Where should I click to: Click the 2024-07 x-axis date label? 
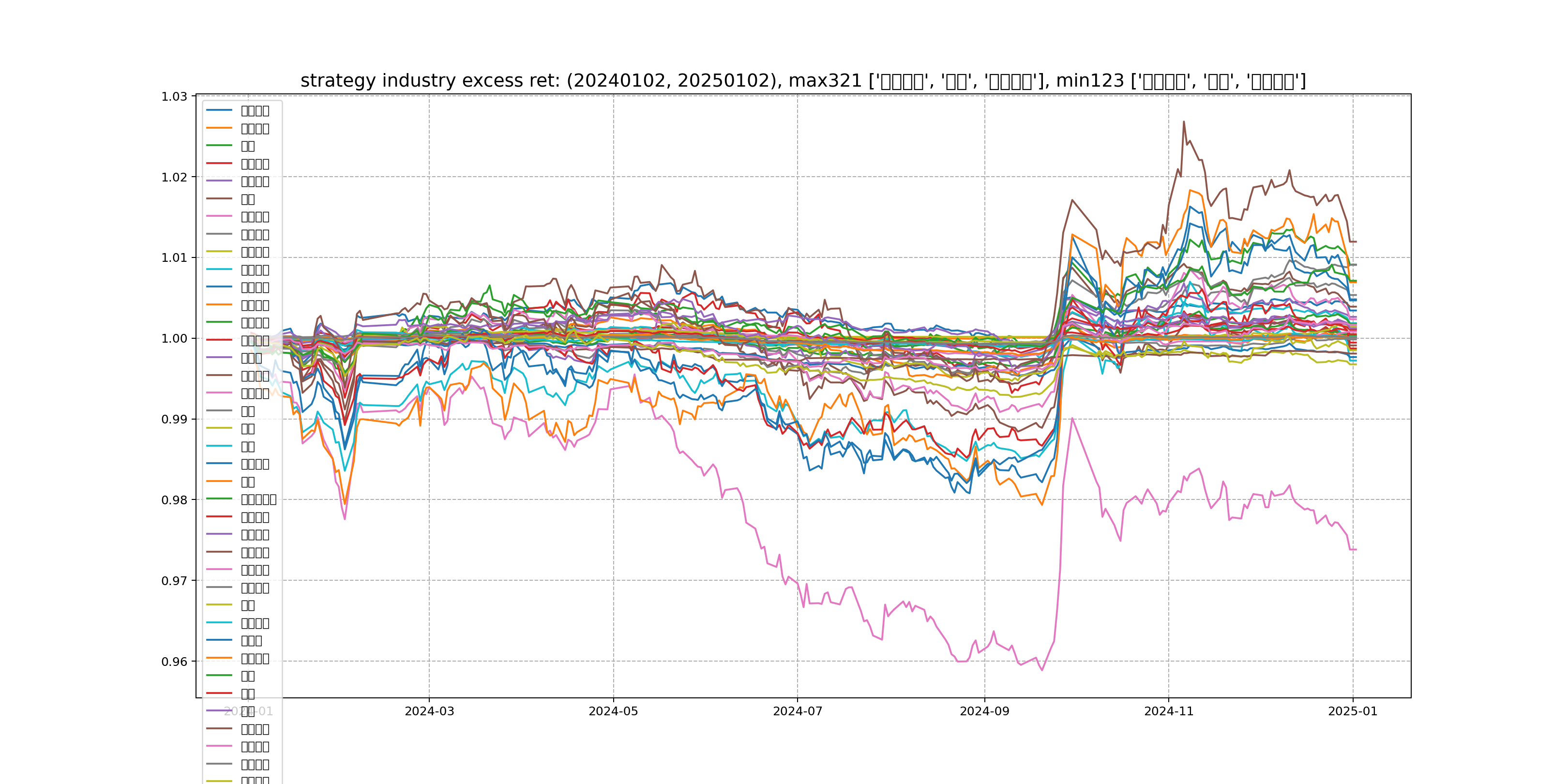coord(798,711)
